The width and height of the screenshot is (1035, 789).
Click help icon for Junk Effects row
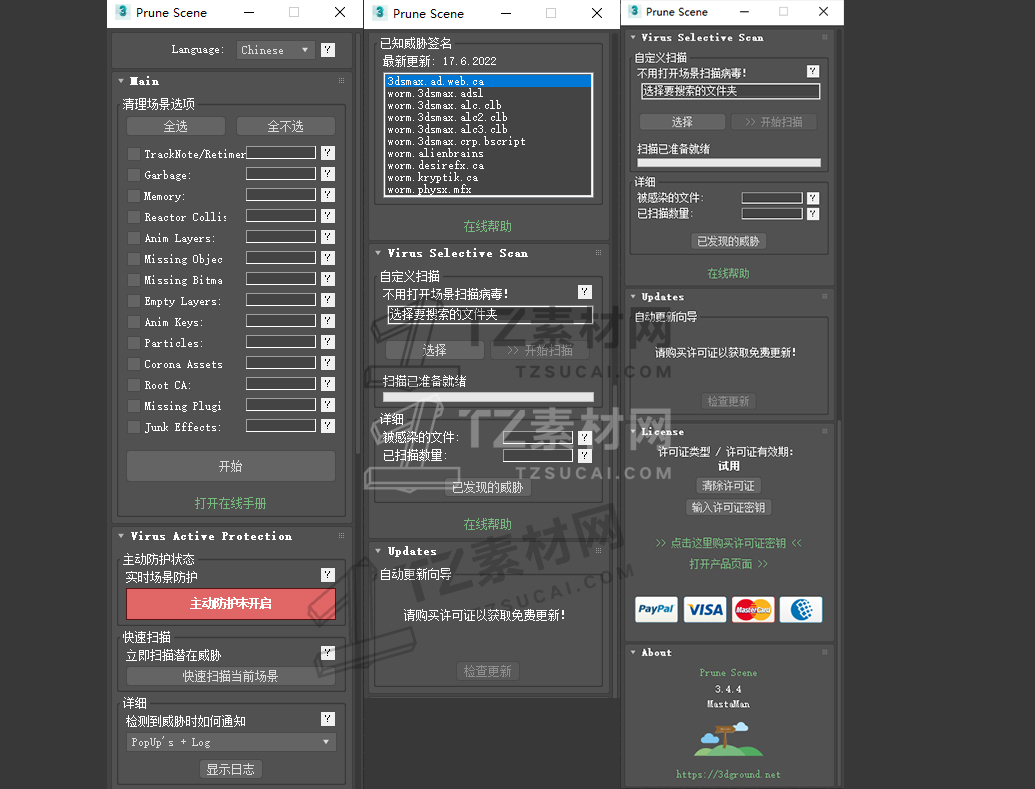tap(327, 426)
